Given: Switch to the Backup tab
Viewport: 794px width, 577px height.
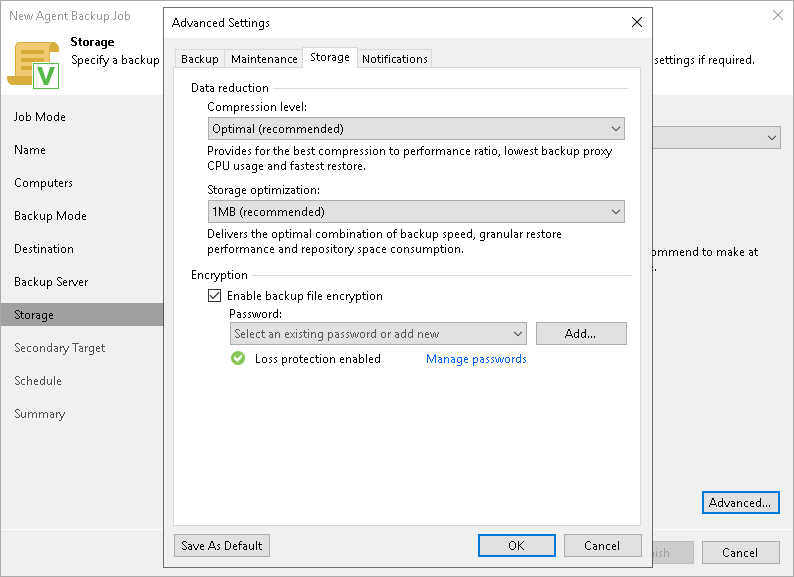Looking at the screenshot, I should [x=200, y=59].
